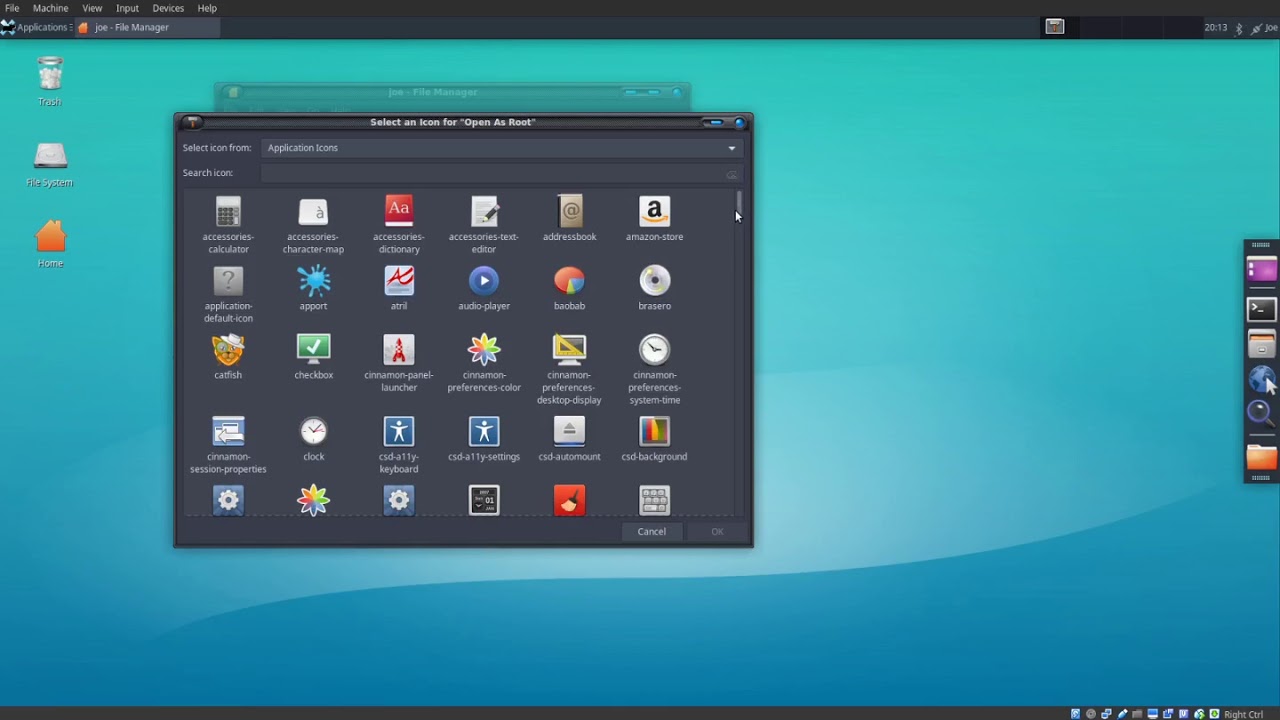Pick the csd-a11y-keyboard icon

coord(399,431)
